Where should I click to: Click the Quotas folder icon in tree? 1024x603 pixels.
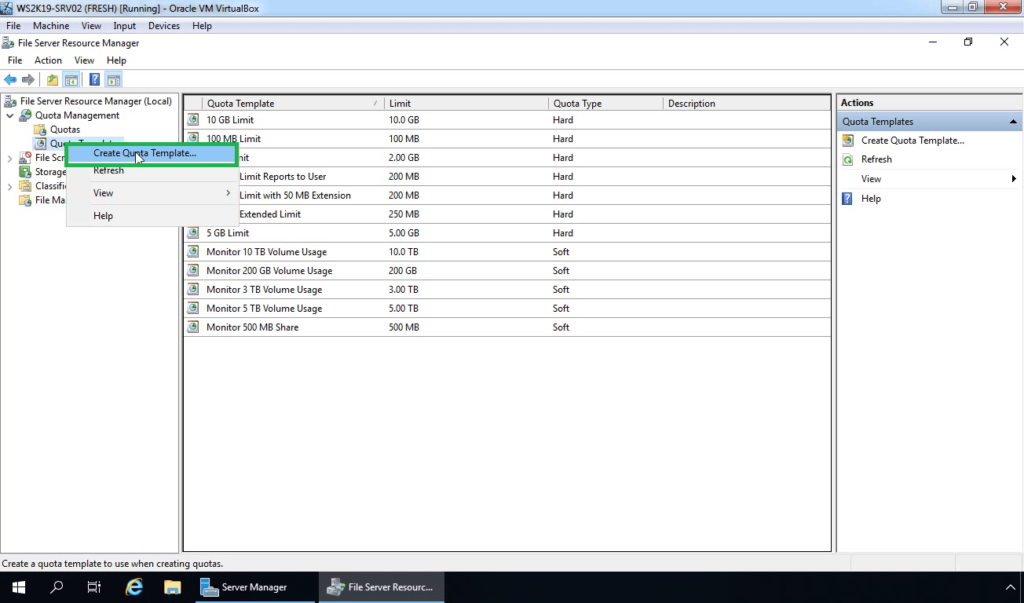click(x=40, y=129)
